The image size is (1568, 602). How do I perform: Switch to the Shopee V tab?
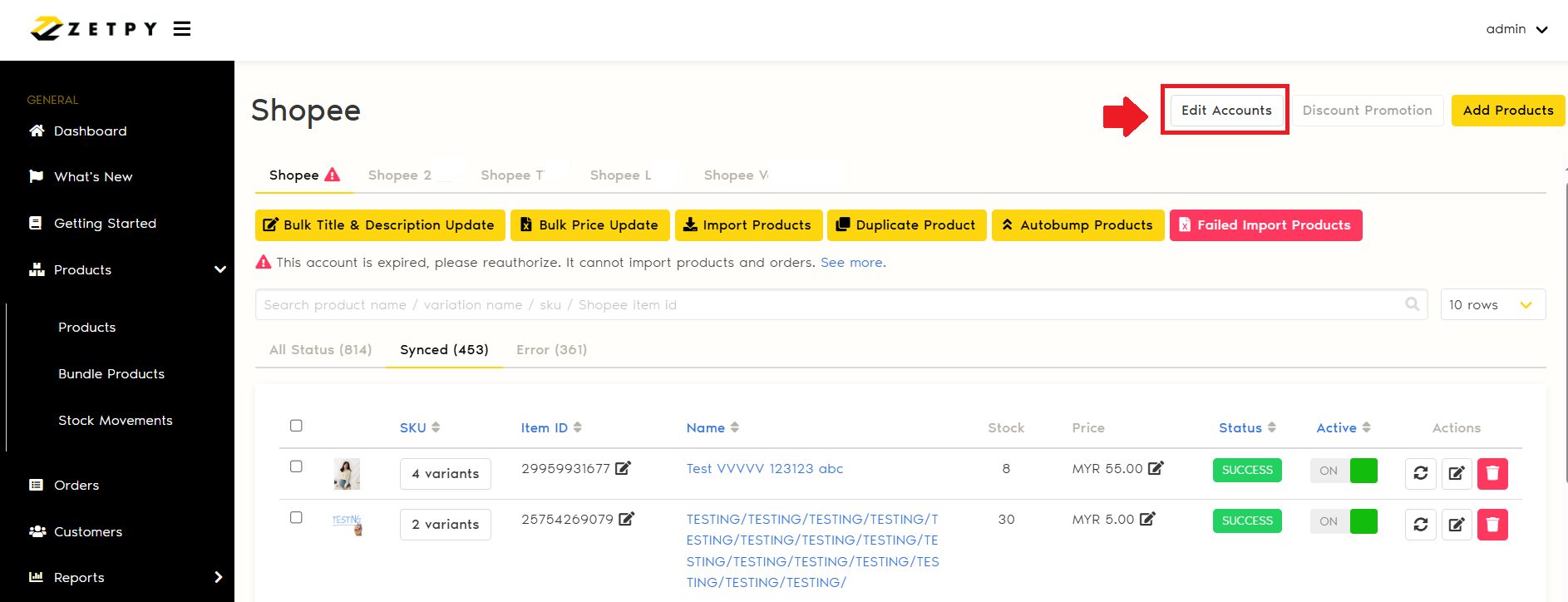(736, 175)
